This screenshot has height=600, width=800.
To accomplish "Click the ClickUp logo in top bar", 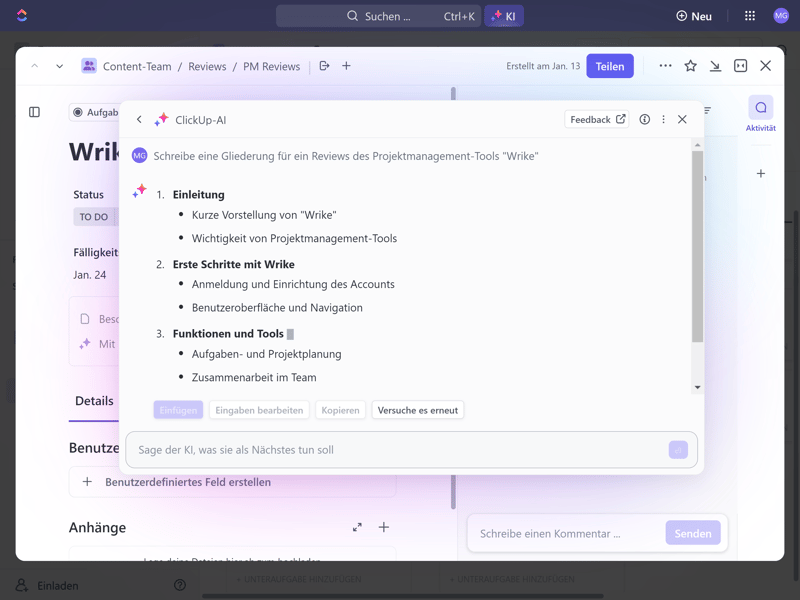I will (22, 16).
